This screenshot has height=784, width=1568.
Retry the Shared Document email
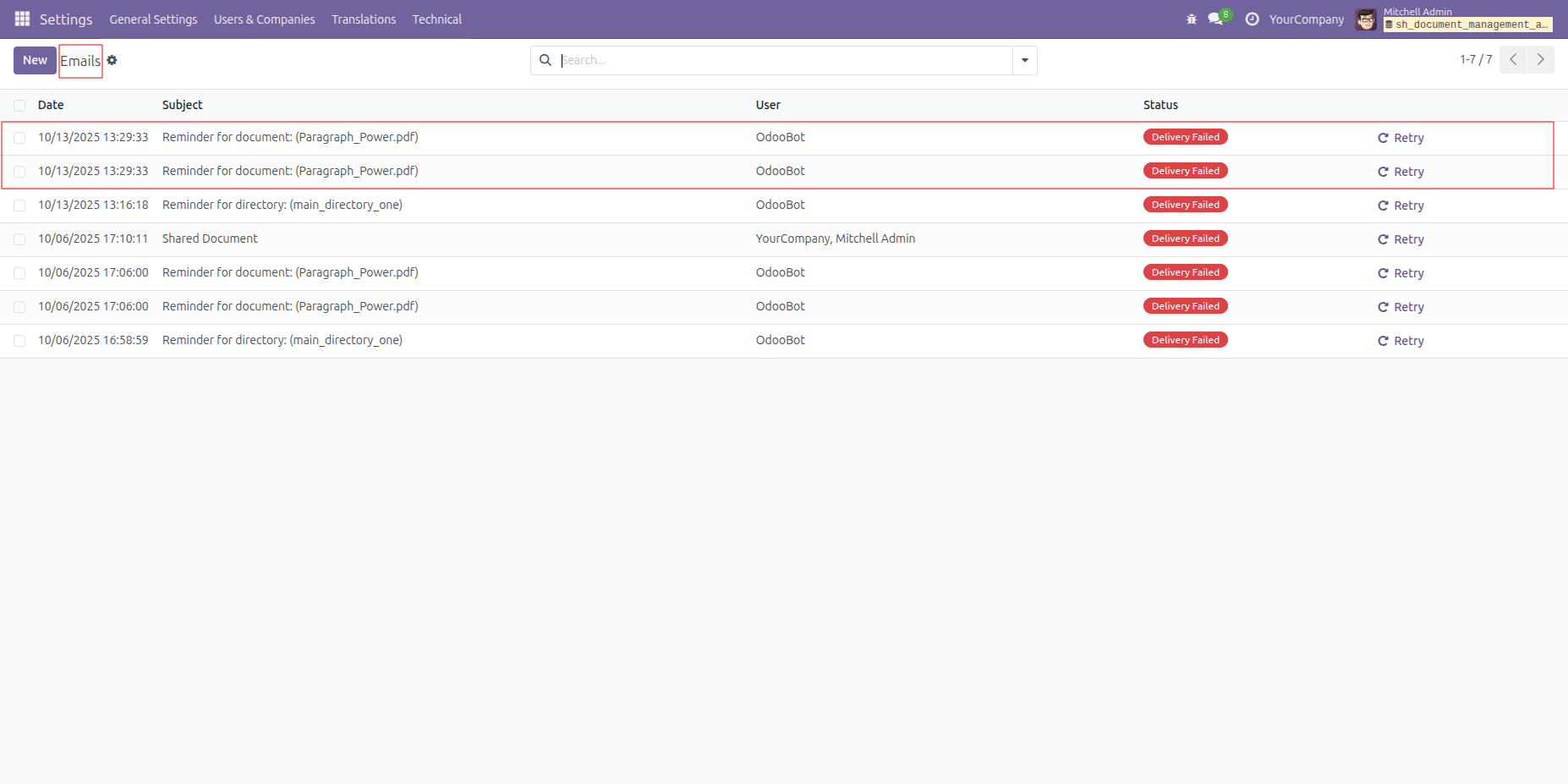1401,239
